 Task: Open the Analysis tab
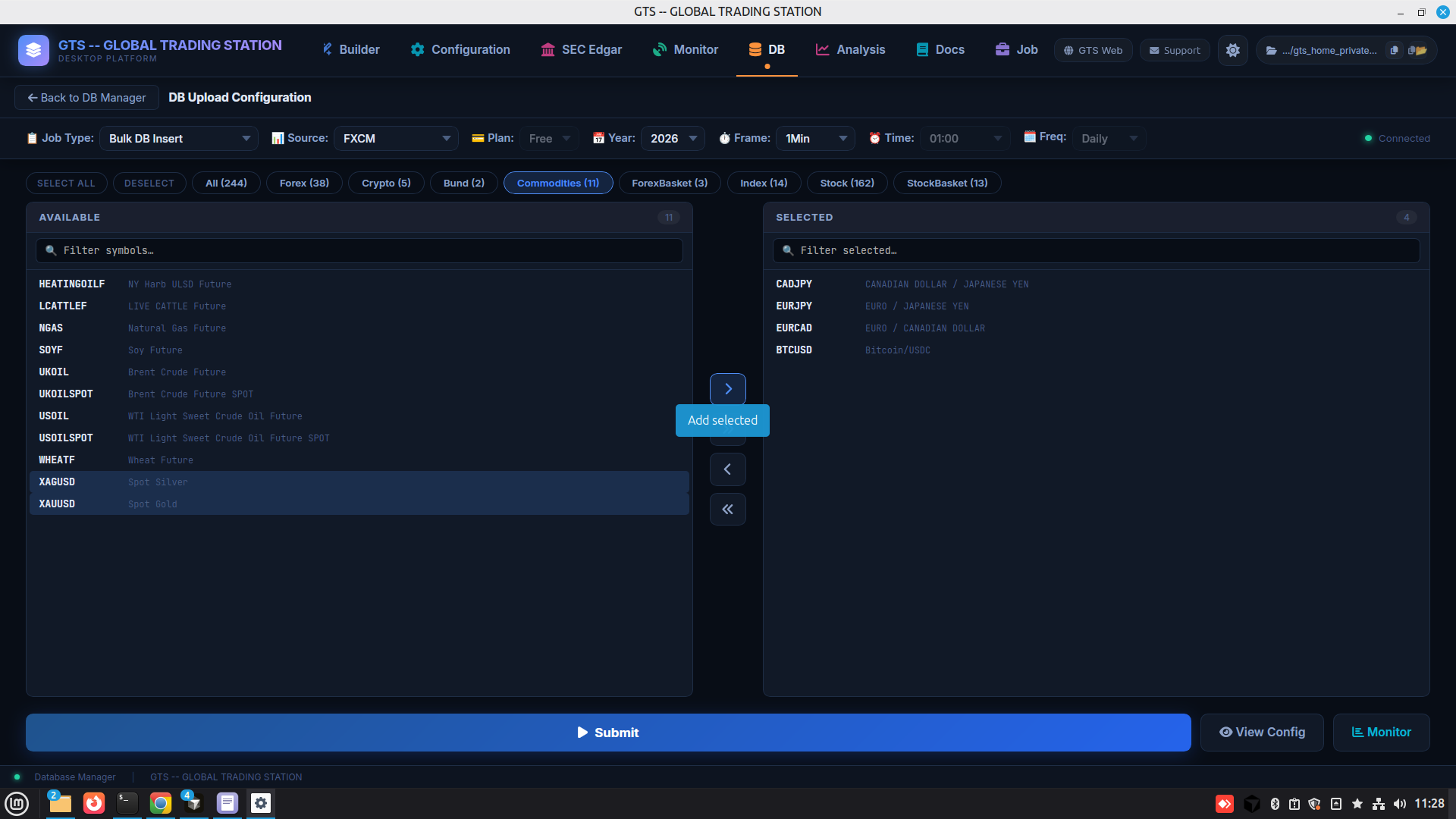click(850, 50)
